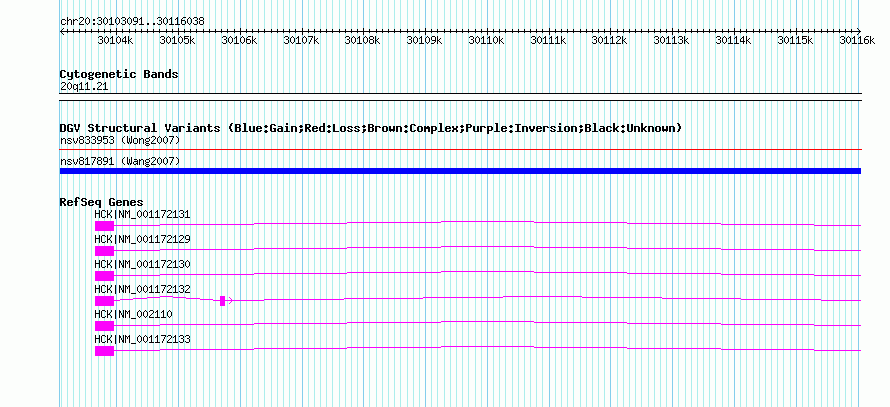This screenshot has width=890, height=407.
Task: Click the small second exon of NM_001172132
Action: click(222, 301)
